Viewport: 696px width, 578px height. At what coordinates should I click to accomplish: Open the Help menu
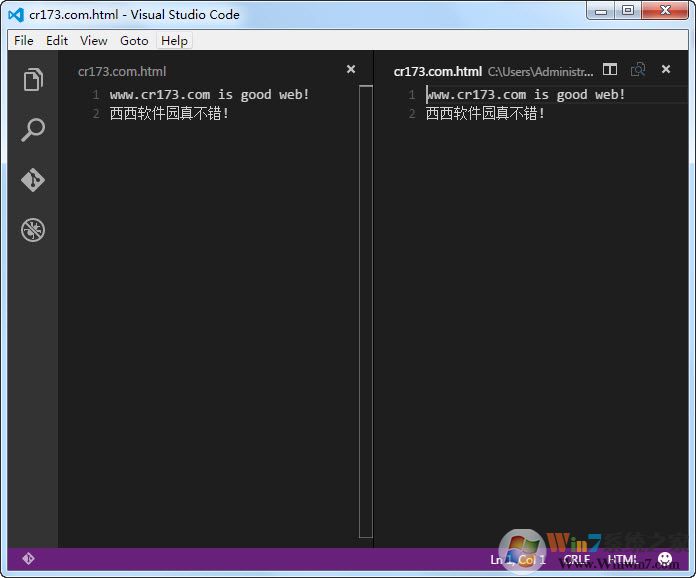[174, 41]
